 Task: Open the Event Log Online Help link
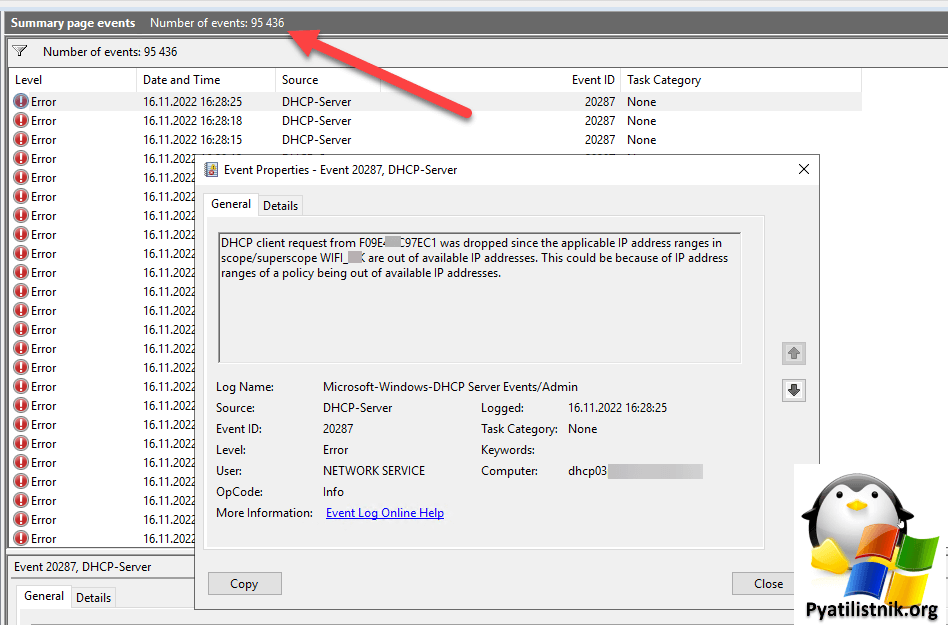(384, 512)
